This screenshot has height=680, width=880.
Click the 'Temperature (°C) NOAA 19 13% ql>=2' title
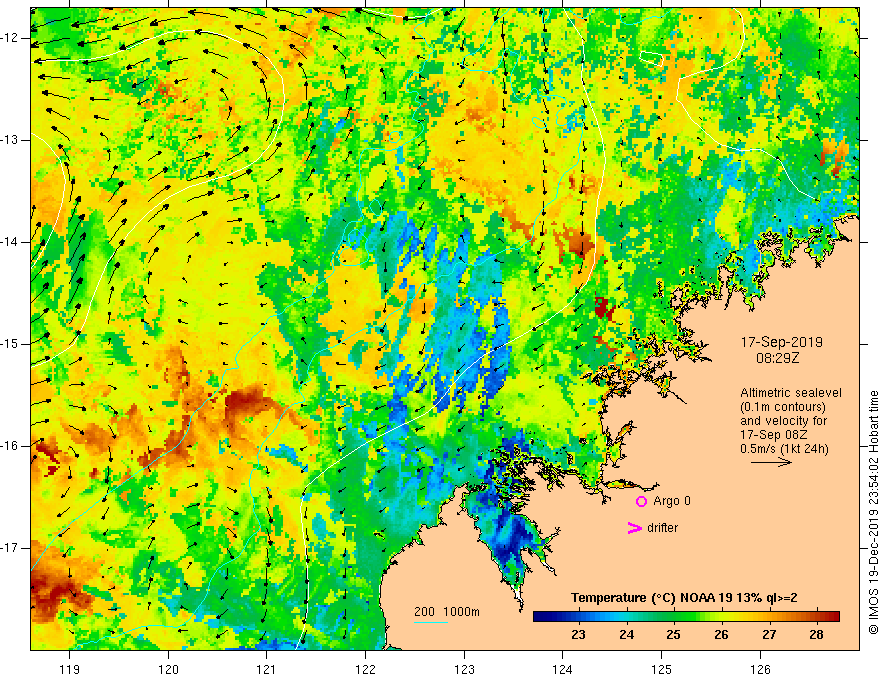[x=684, y=598]
